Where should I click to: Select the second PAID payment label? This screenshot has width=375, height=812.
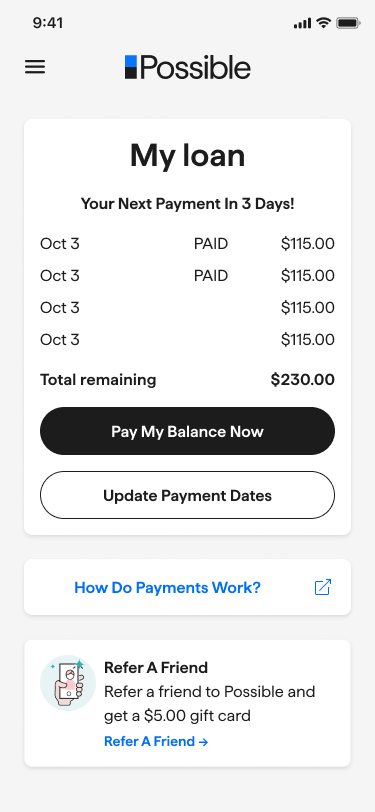point(211,276)
